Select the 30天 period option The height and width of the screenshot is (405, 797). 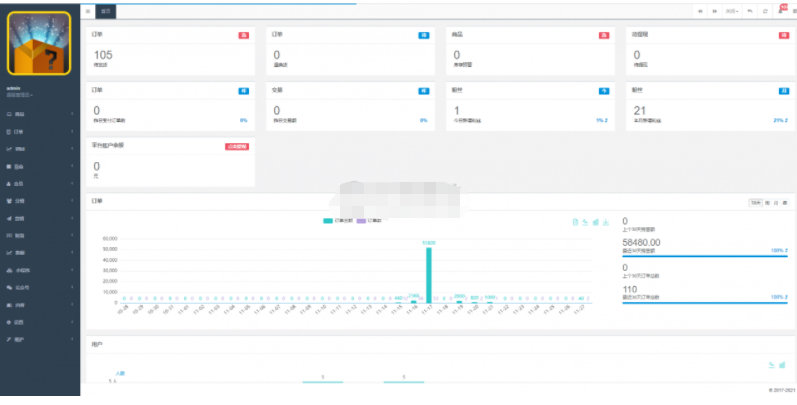(x=755, y=202)
